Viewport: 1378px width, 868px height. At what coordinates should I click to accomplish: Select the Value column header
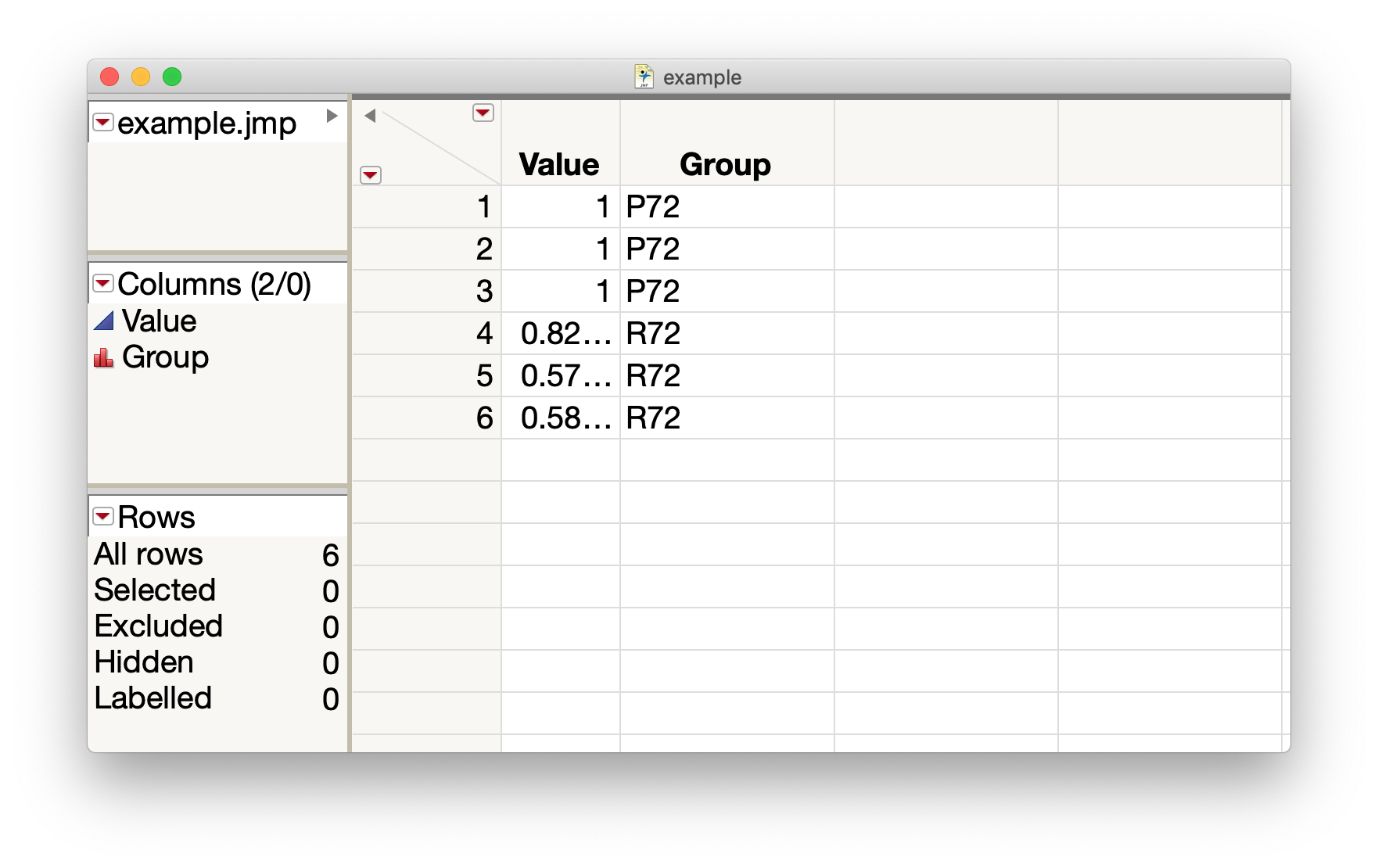pos(559,164)
